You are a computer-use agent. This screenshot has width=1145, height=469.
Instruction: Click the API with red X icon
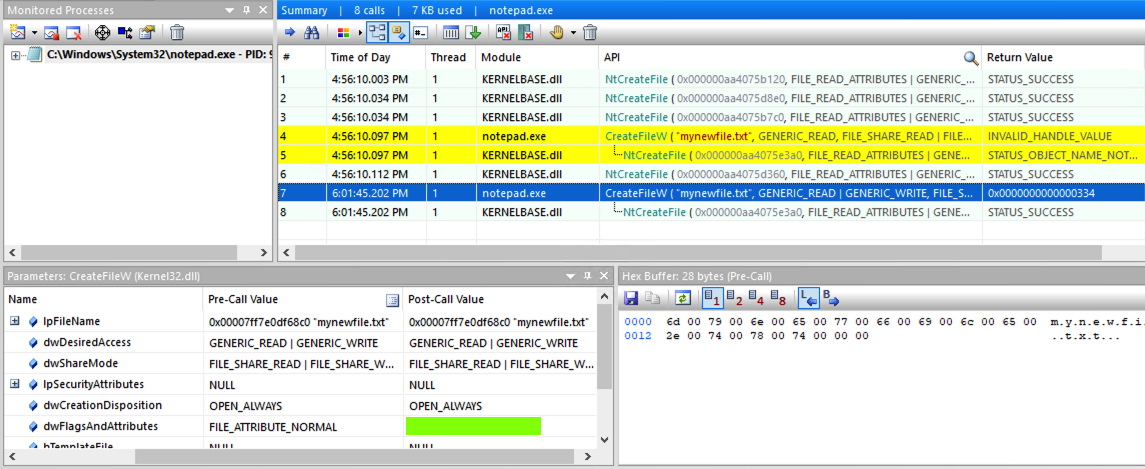tap(503, 32)
